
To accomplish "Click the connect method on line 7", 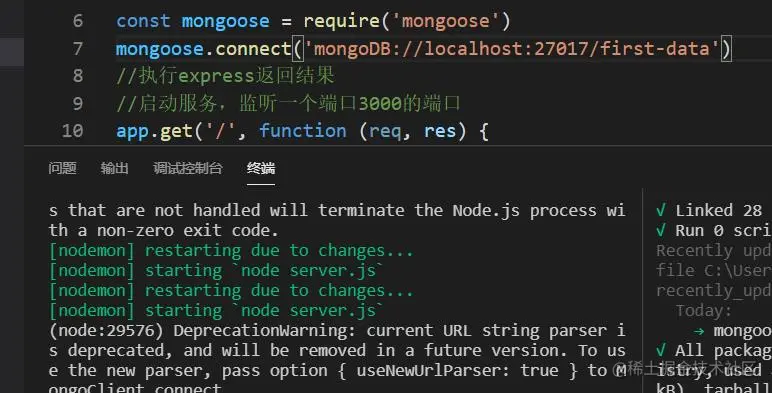I will 253,49.
